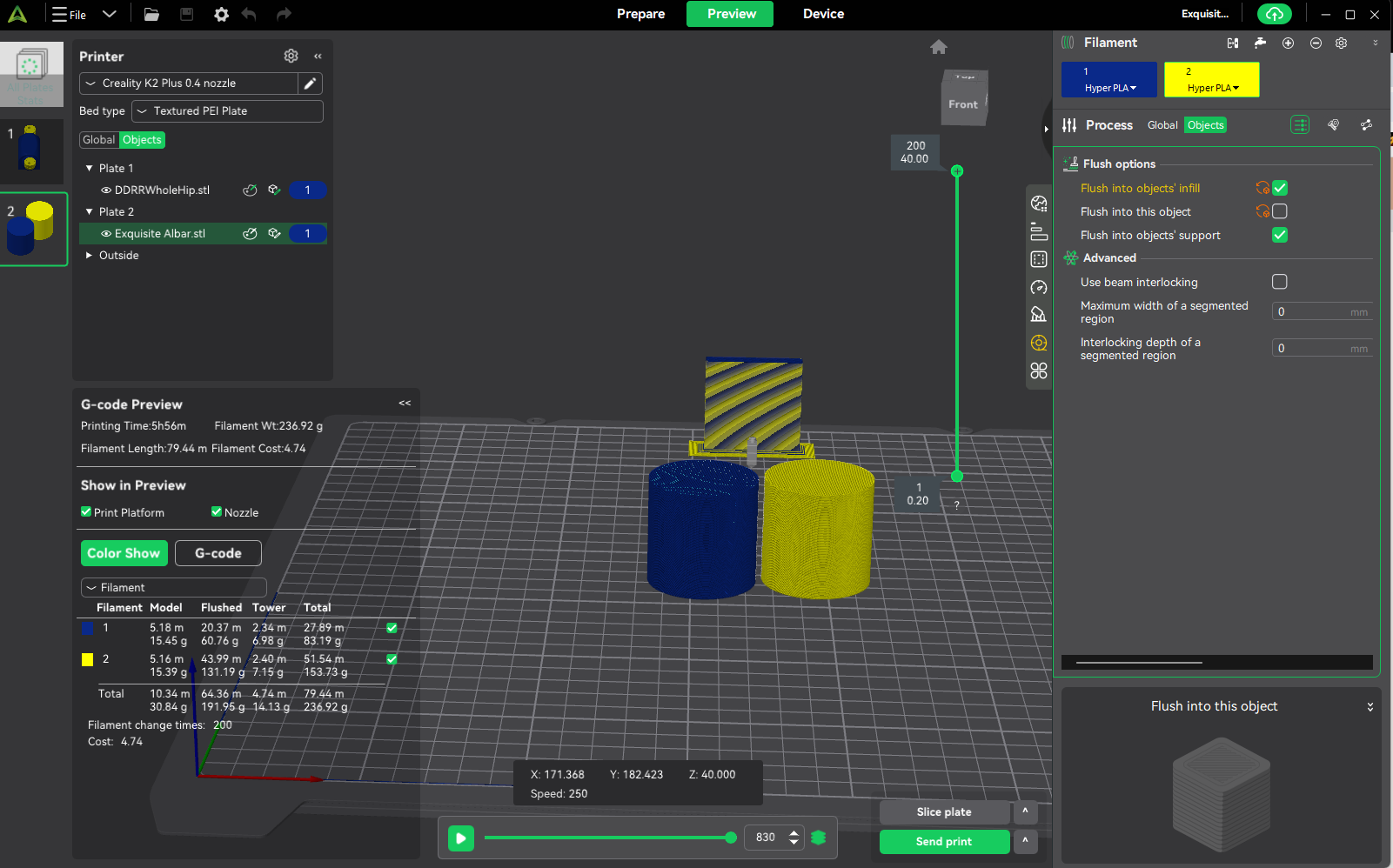Remove a filament with minus icon
The width and height of the screenshot is (1393, 868).
(x=1316, y=43)
